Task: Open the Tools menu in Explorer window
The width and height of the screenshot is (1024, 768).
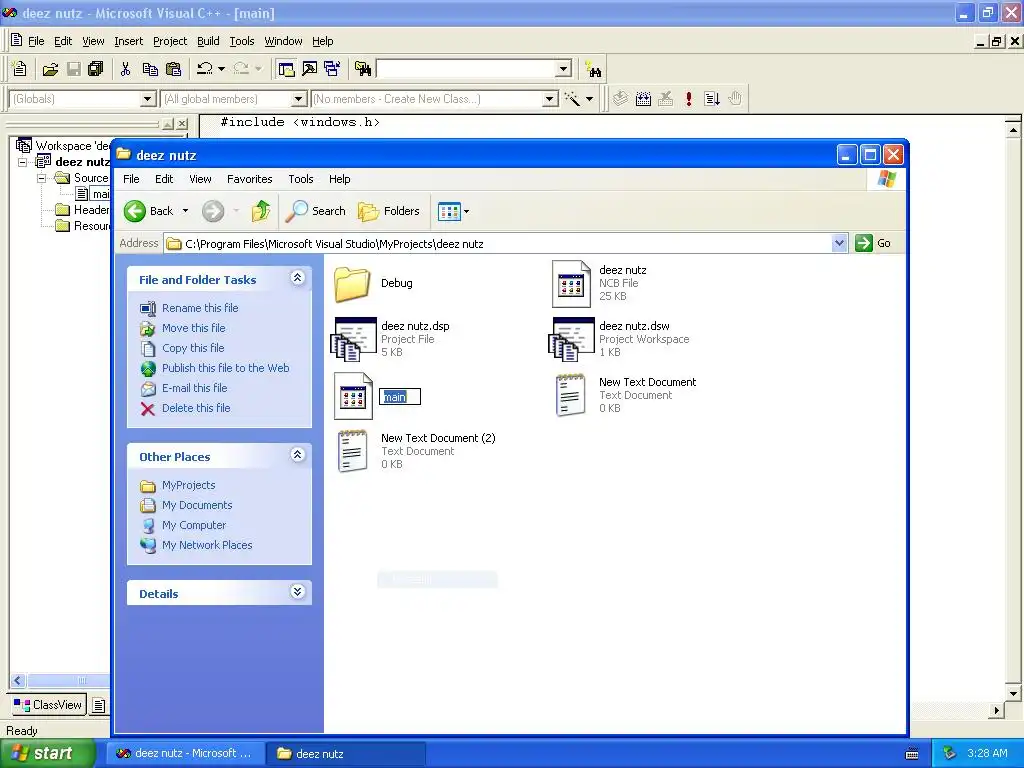Action: pos(300,179)
